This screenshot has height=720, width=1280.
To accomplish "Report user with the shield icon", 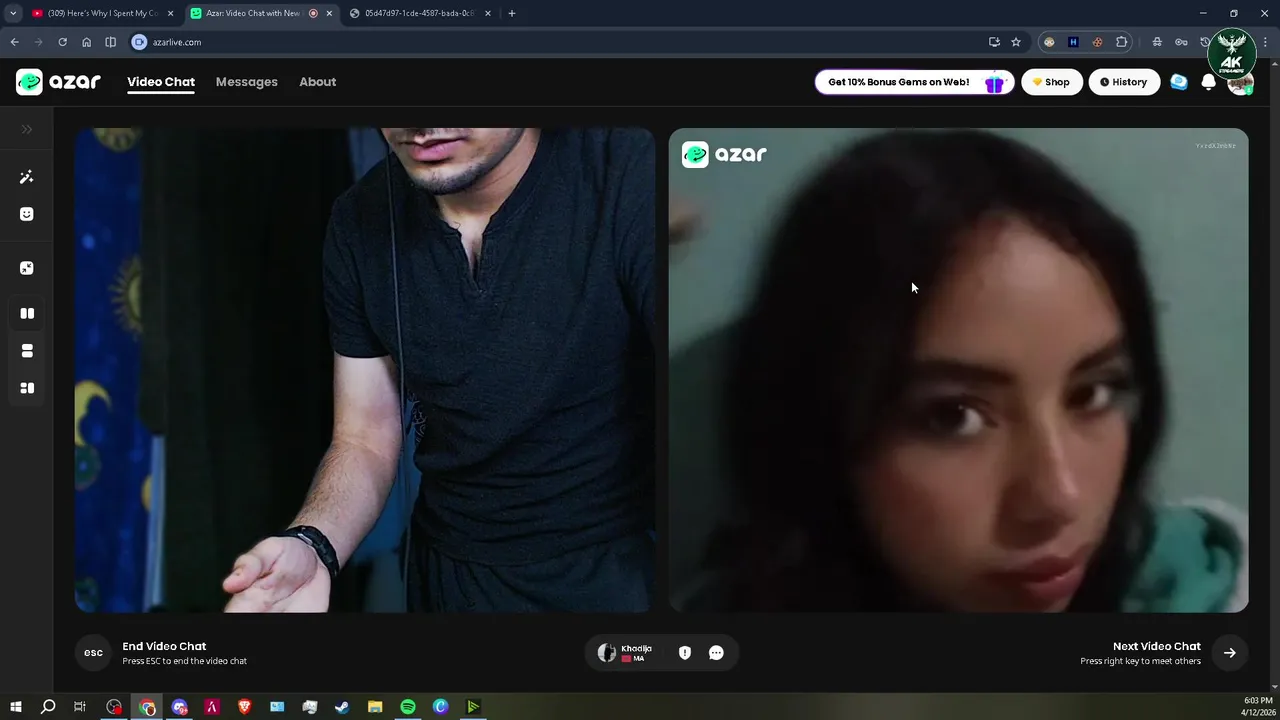I will [x=685, y=653].
